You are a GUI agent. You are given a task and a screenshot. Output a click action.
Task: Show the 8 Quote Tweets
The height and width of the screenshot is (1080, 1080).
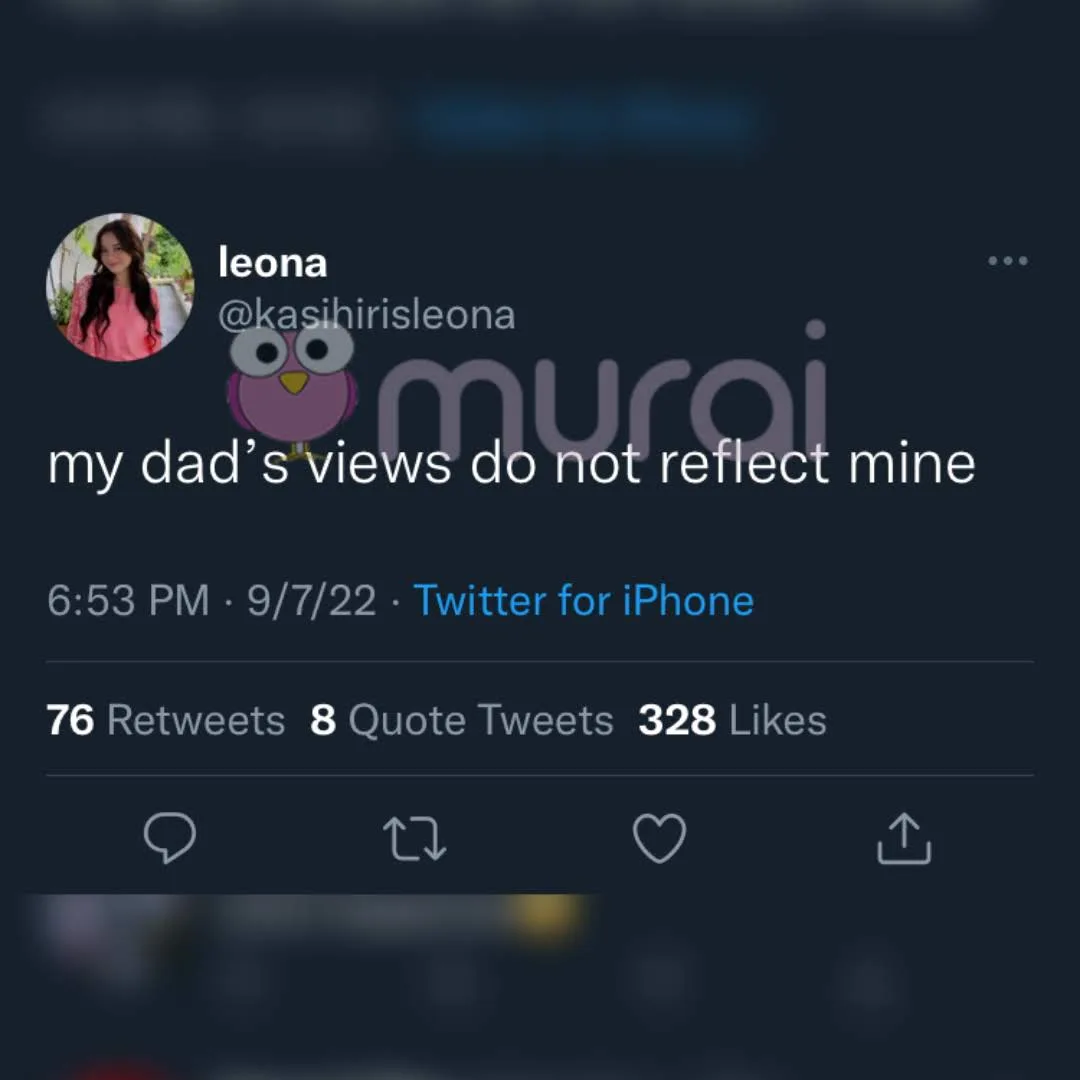click(x=461, y=720)
